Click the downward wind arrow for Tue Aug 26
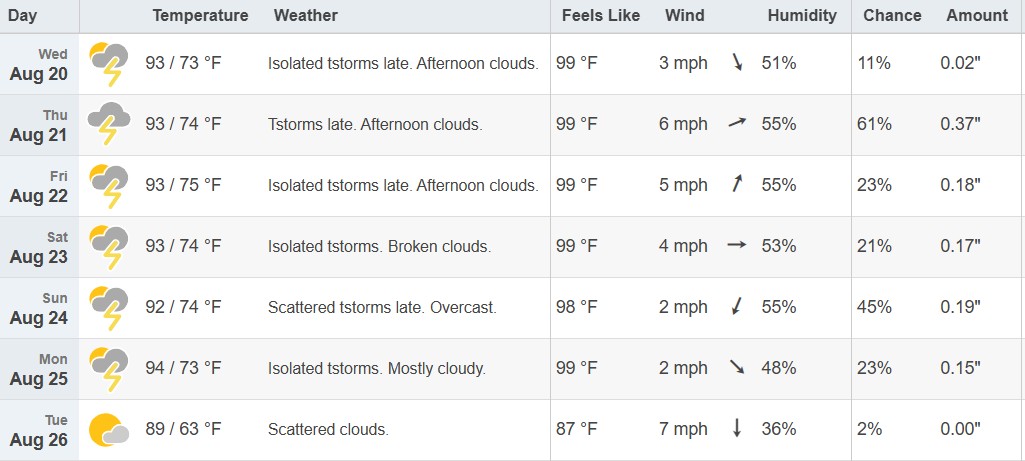Viewport: 1025px width, 461px height. (737, 429)
